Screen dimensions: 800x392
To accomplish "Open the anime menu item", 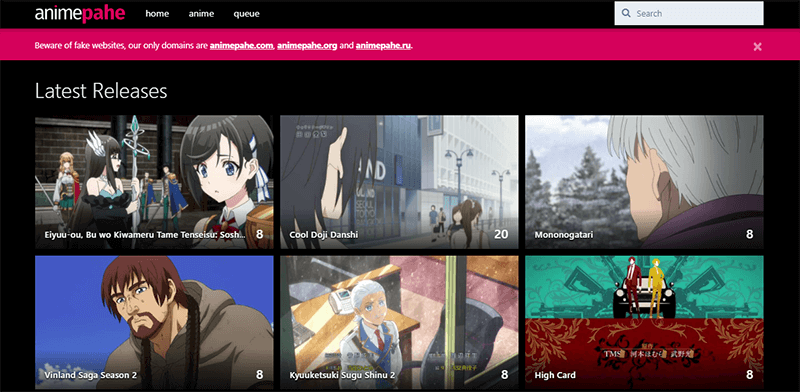I will tap(202, 14).
